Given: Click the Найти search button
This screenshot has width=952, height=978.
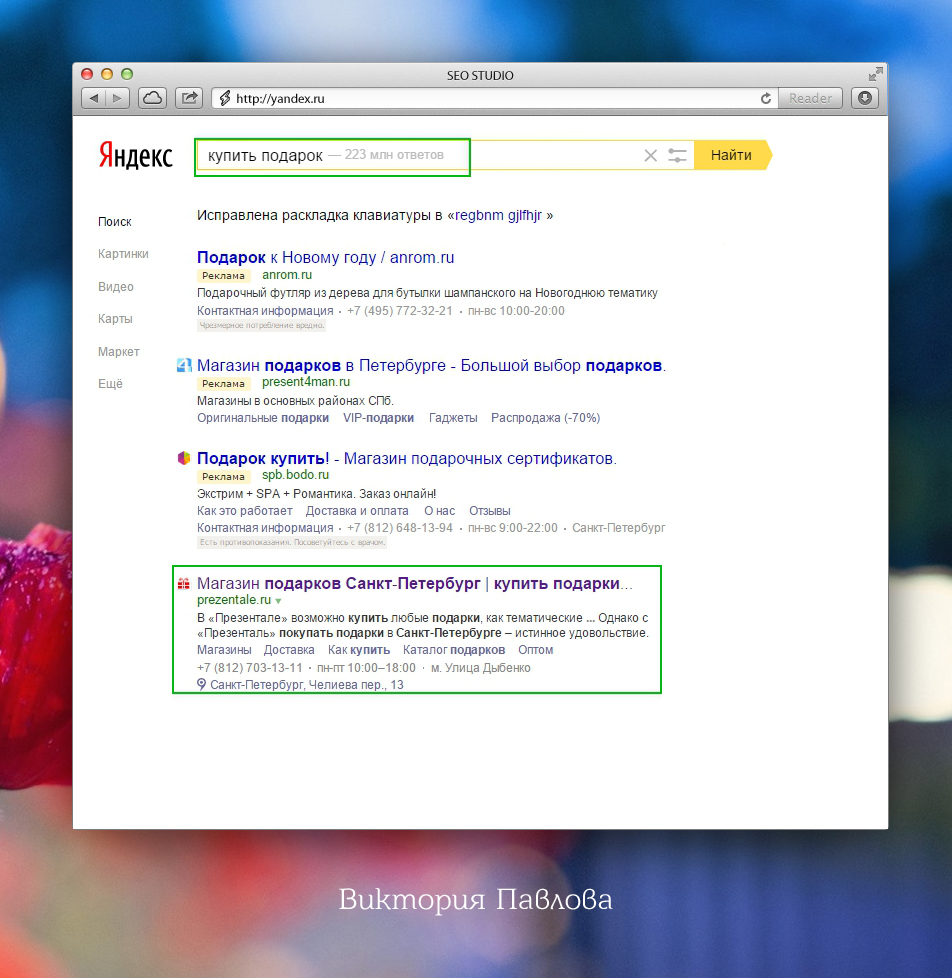Looking at the screenshot, I should (x=732, y=155).
